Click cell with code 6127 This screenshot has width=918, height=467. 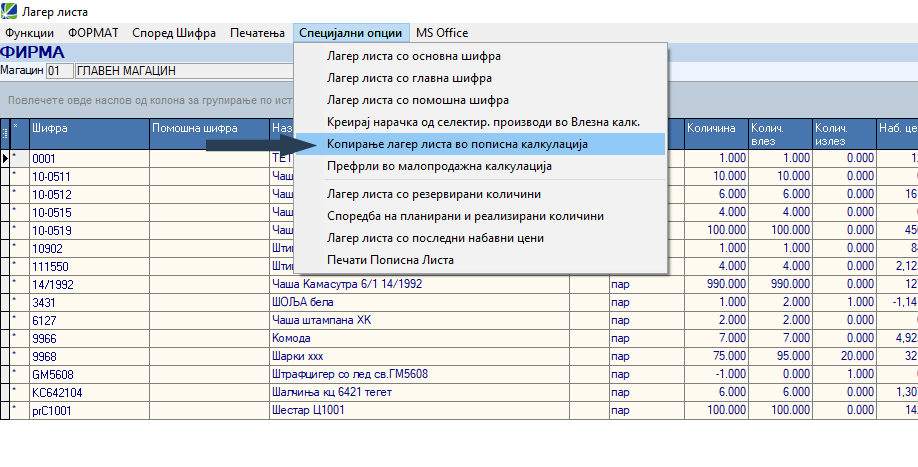coord(90,321)
